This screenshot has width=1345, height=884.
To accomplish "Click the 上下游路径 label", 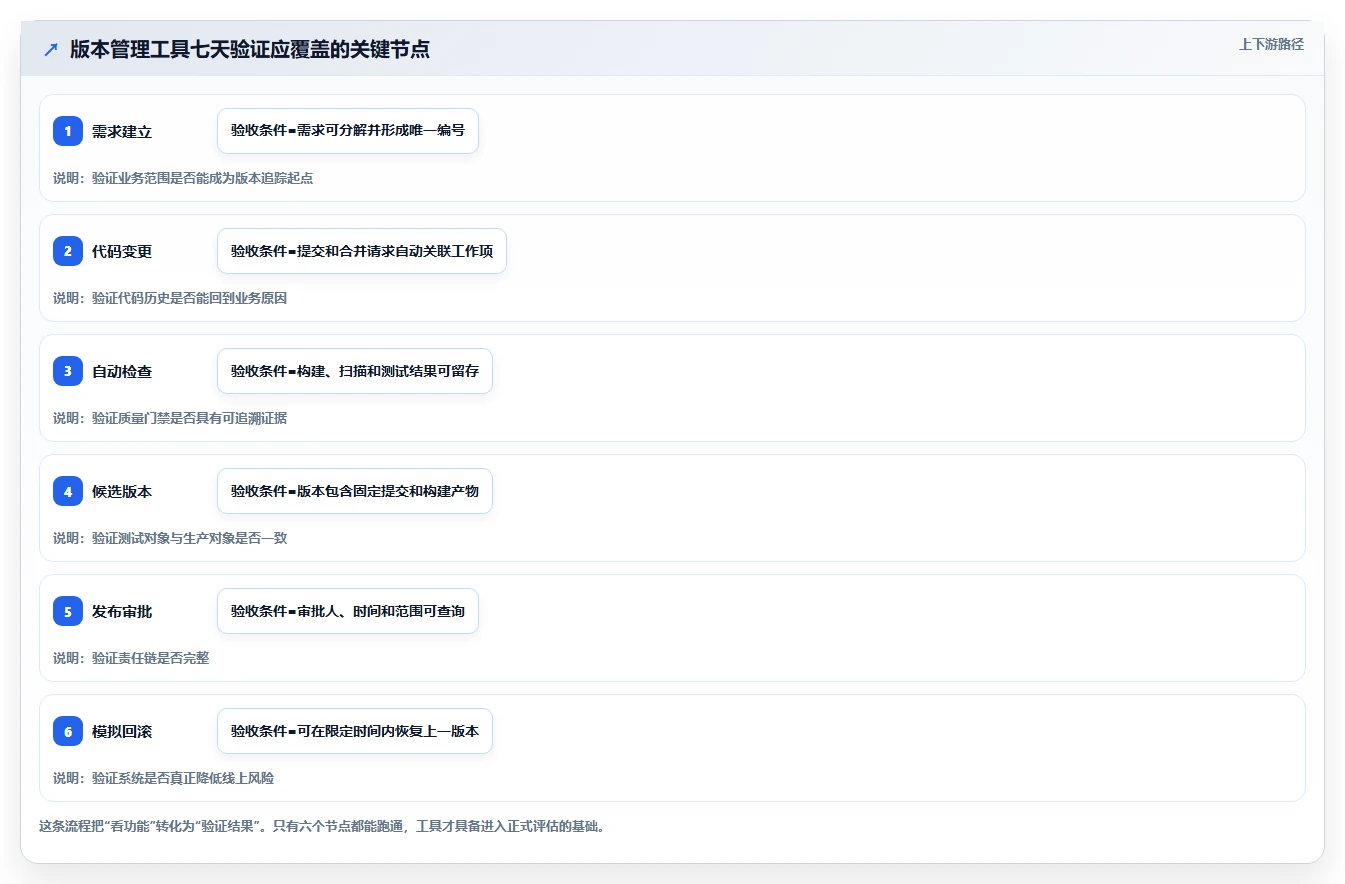I will click(x=1271, y=44).
